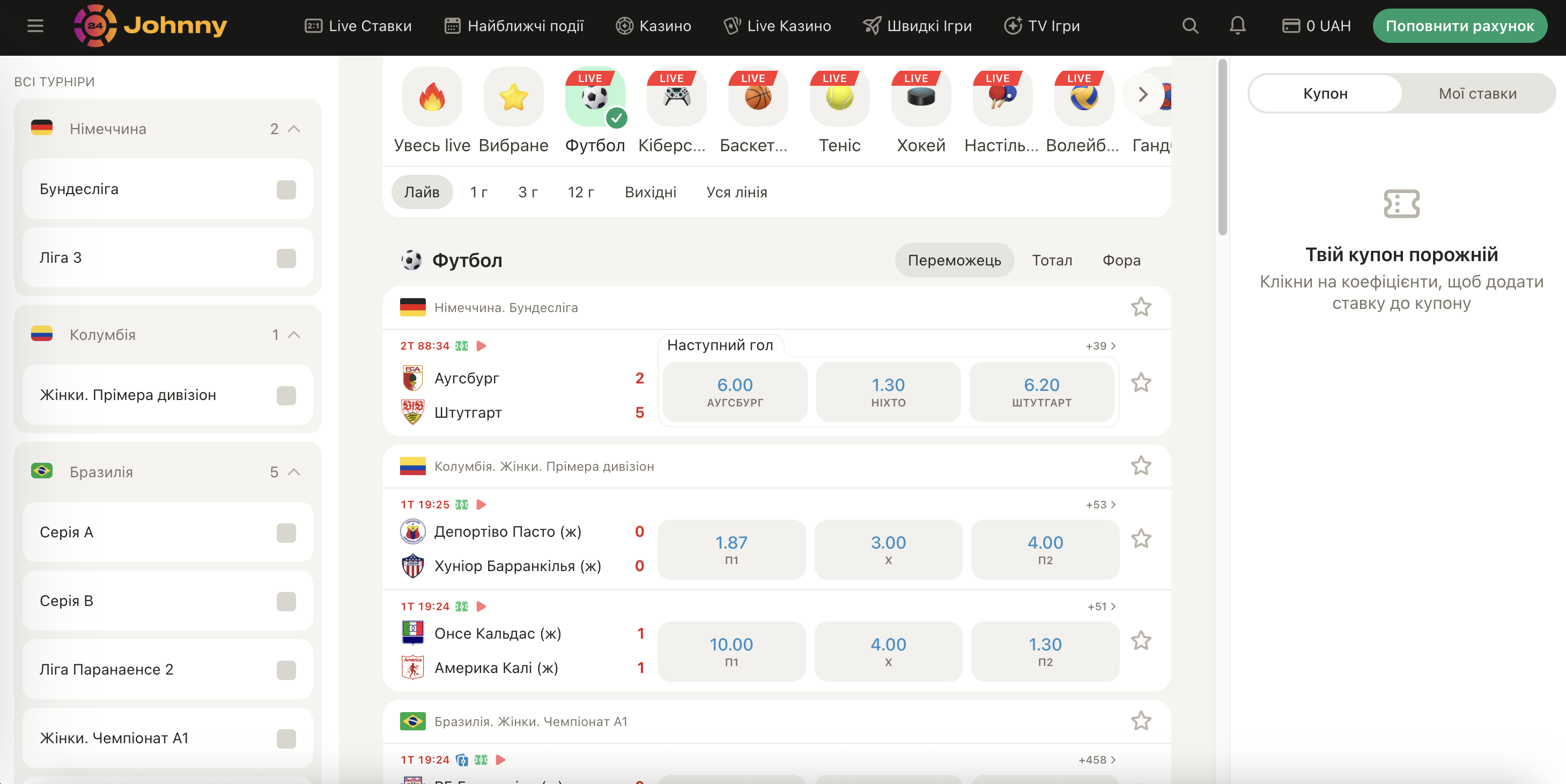
Task: Expand +53 more markets for the Депортіво Пасто match
Action: 1100,505
